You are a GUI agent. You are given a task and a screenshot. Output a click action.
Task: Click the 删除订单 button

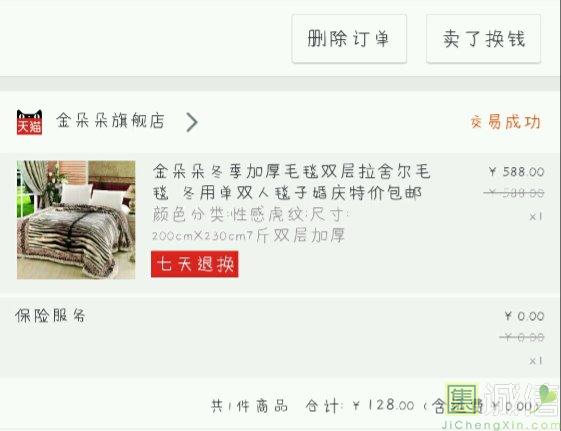349,39
